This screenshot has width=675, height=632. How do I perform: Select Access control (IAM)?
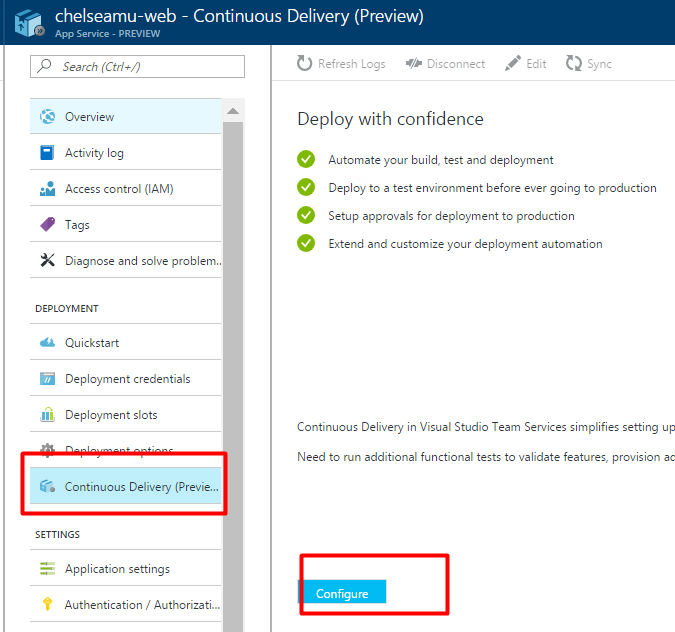click(125, 189)
